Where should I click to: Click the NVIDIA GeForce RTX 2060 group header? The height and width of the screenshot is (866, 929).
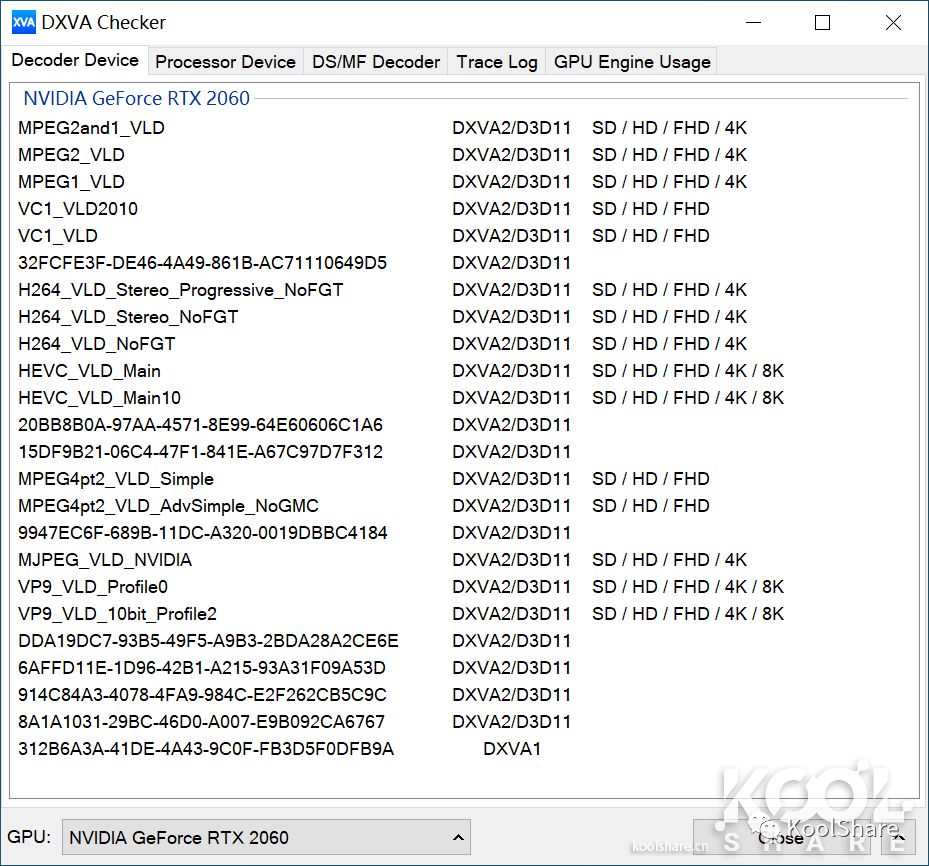[x=136, y=98]
